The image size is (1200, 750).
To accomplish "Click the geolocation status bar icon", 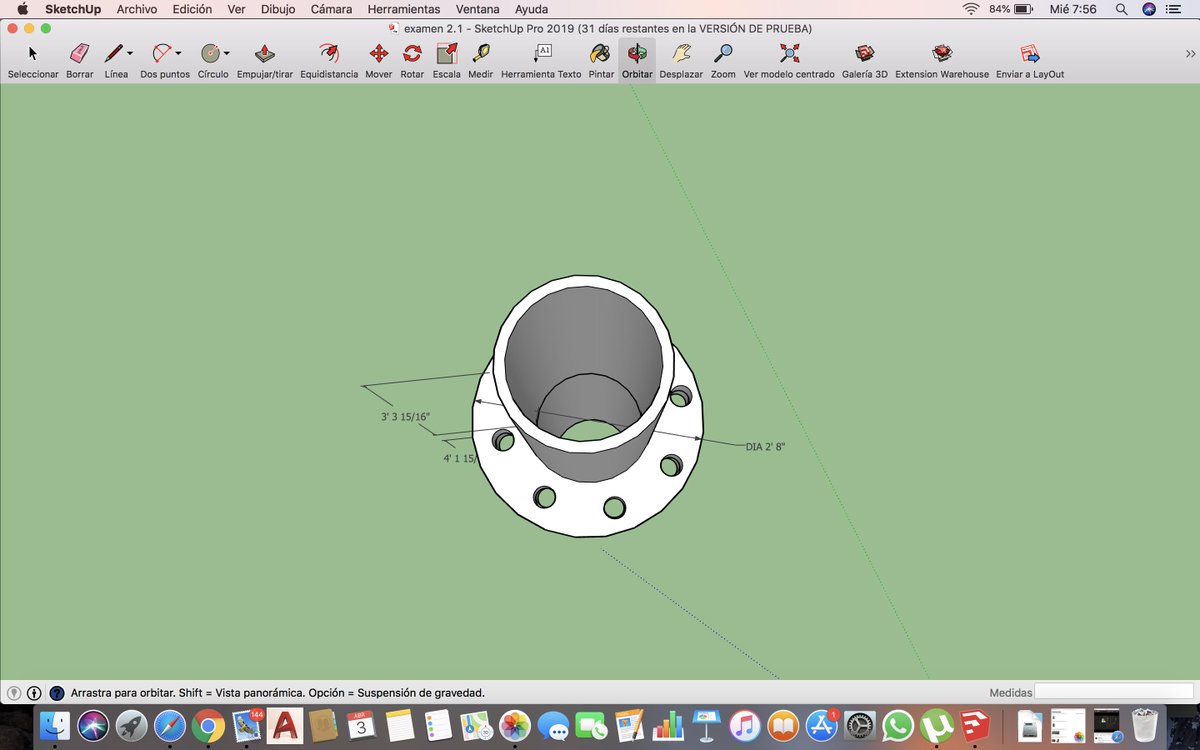I will [x=14, y=692].
